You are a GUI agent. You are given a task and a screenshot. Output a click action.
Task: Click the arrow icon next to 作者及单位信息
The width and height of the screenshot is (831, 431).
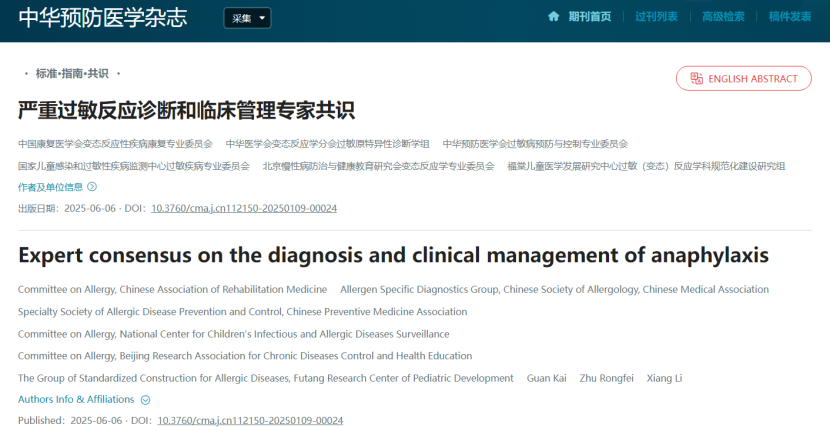92,187
